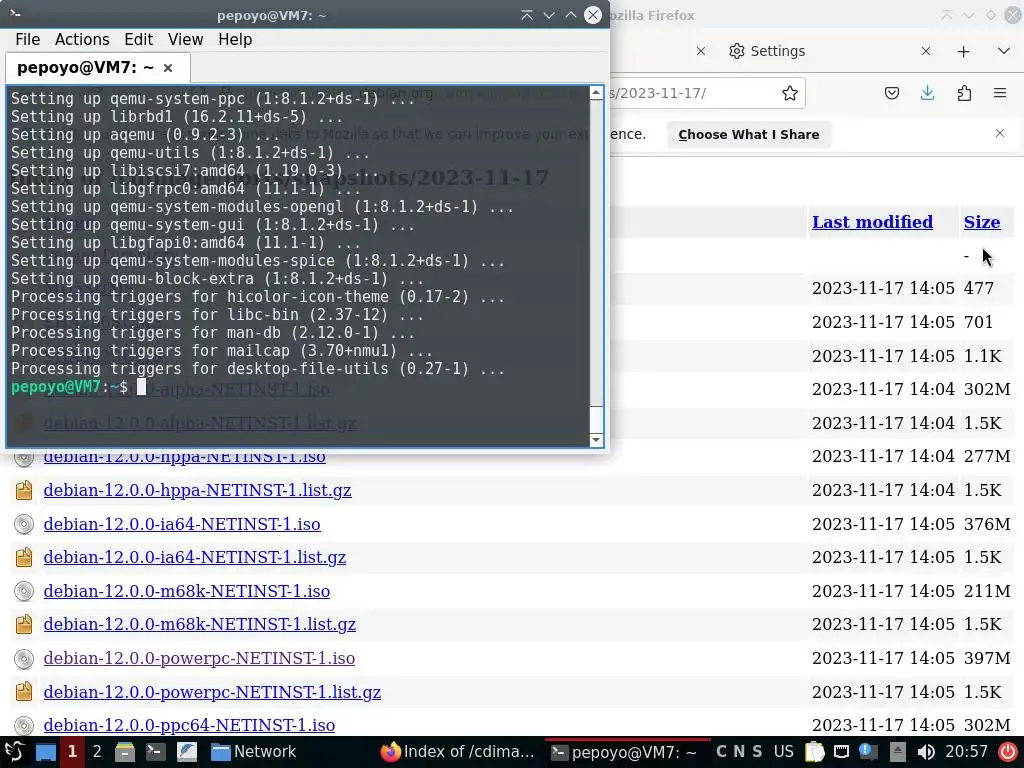This screenshot has width=1024, height=768.
Task: Open Firefox Pocket save icon
Action: (x=891, y=93)
